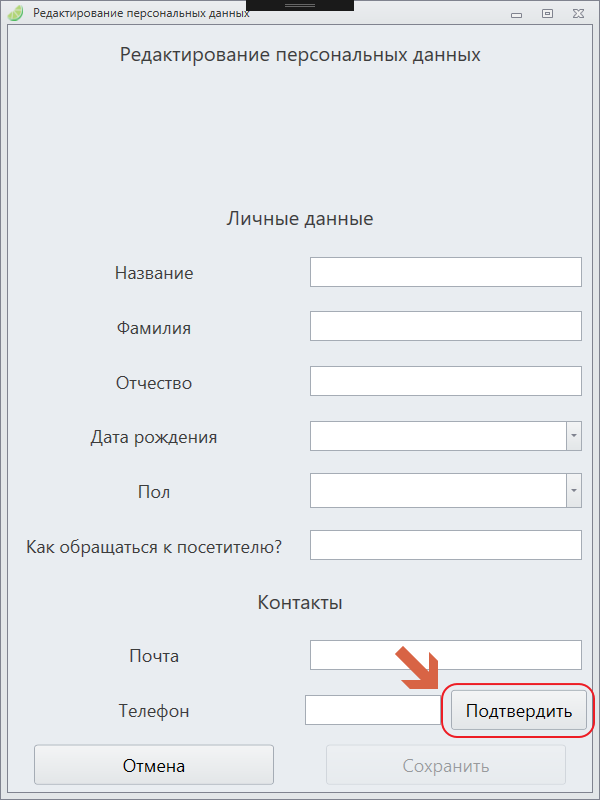Focus the Как обращаться к посетителю field
This screenshot has height=800, width=600.
(x=446, y=545)
